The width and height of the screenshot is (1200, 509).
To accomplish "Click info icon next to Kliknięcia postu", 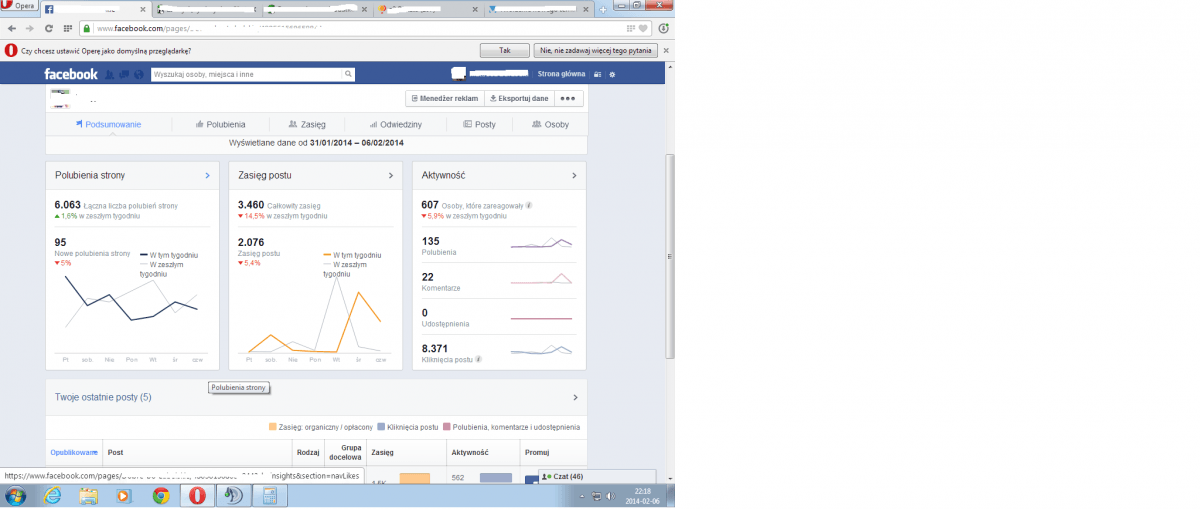I will (478, 359).
